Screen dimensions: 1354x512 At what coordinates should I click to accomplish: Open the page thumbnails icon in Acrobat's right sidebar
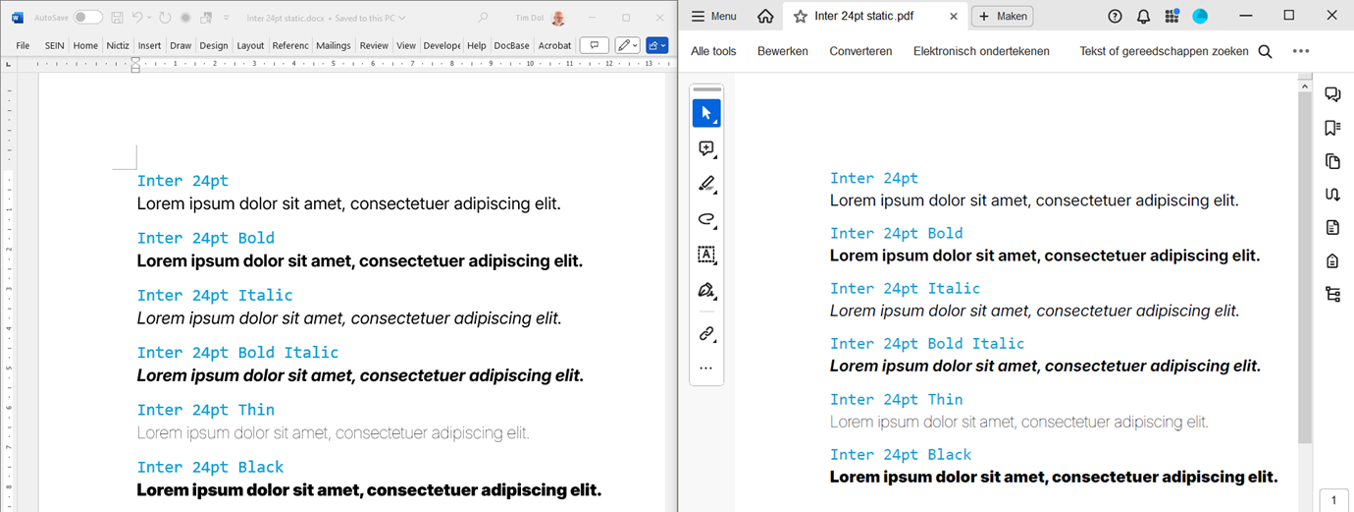1332,161
